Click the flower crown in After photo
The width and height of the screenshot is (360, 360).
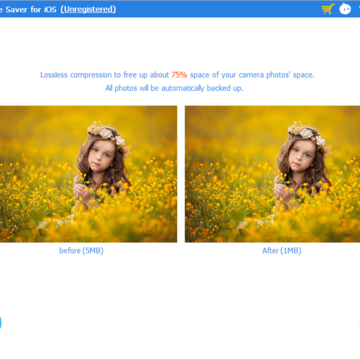point(308,135)
